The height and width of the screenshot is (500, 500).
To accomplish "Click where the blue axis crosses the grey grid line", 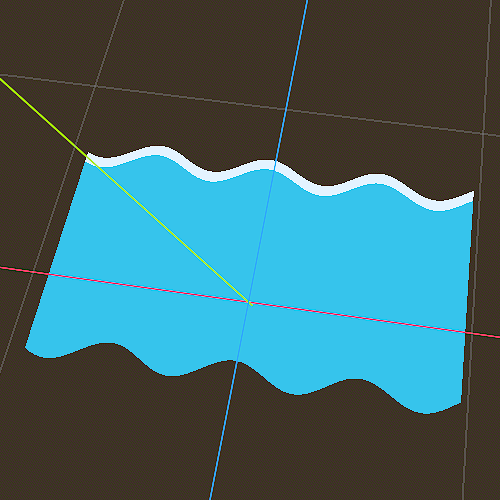I will pyautogui.click(x=285, y=109).
